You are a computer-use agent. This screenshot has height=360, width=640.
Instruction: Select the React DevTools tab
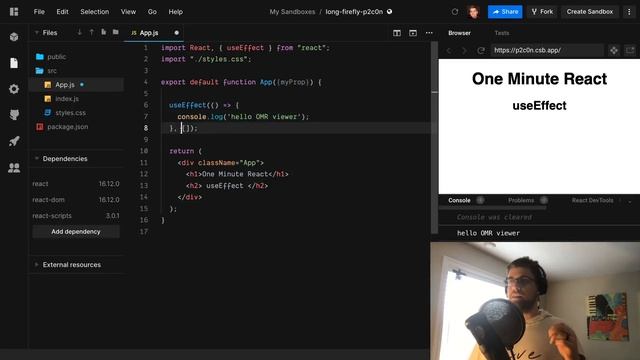pos(592,200)
